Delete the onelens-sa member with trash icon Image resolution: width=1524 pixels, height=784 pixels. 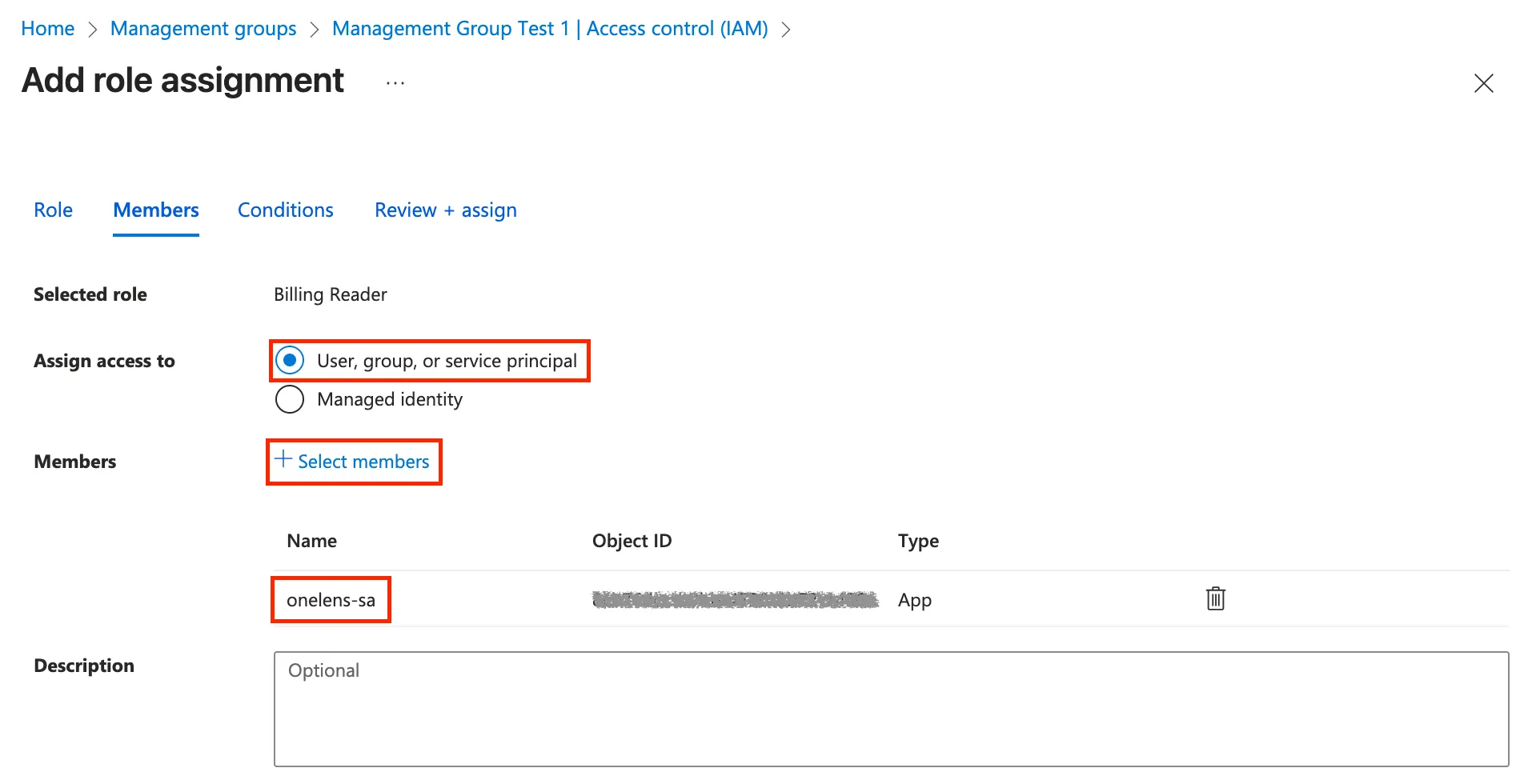tap(1215, 598)
